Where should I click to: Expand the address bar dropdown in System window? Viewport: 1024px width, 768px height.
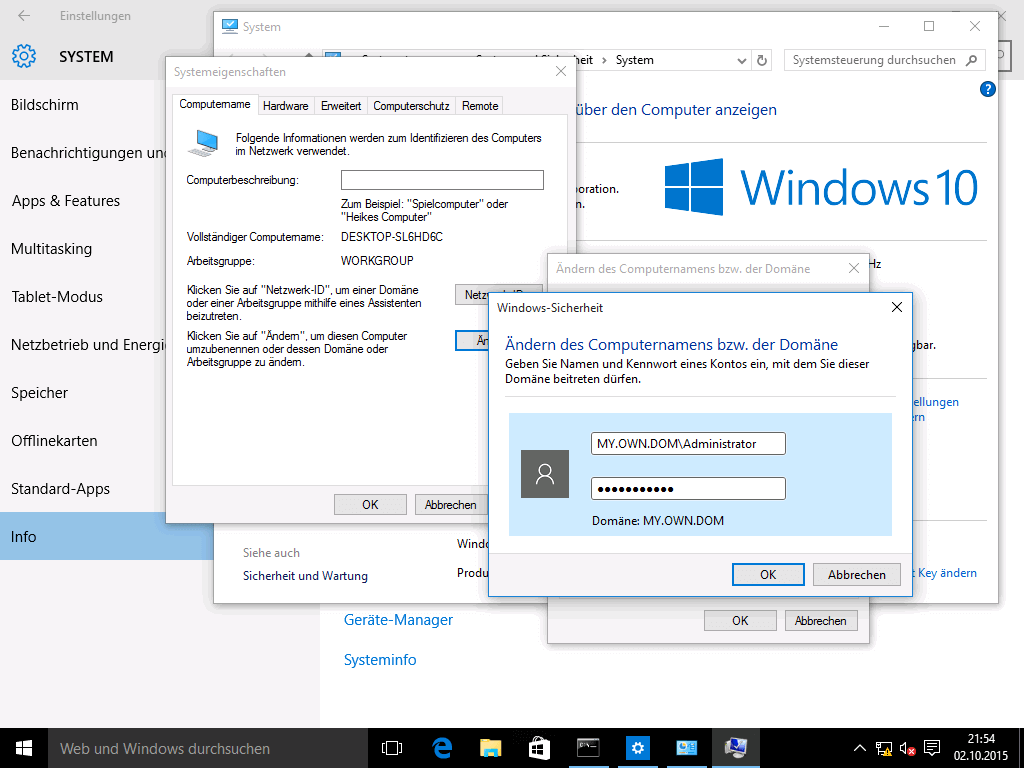pos(741,60)
